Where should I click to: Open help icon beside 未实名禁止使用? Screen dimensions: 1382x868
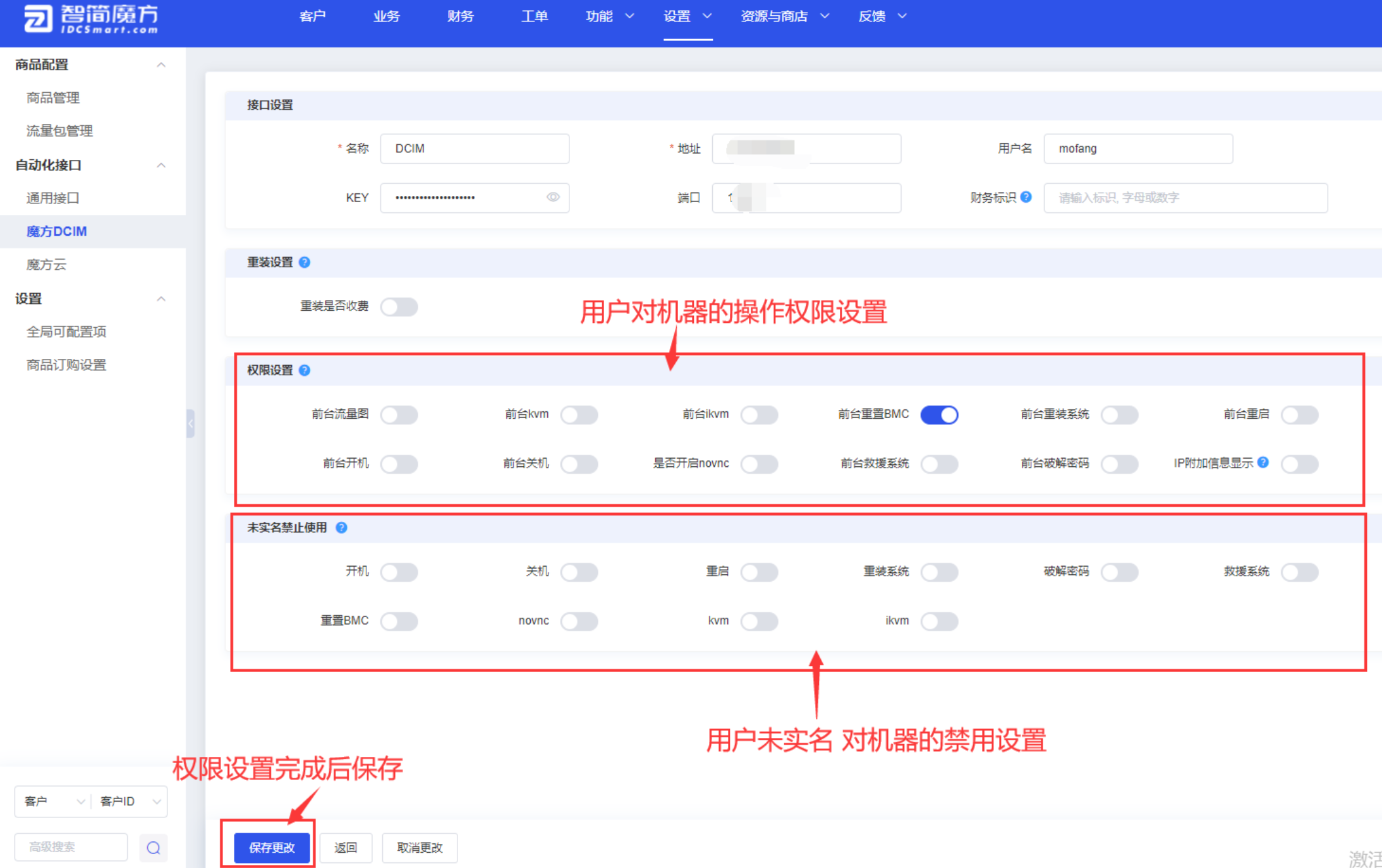pos(341,527)
